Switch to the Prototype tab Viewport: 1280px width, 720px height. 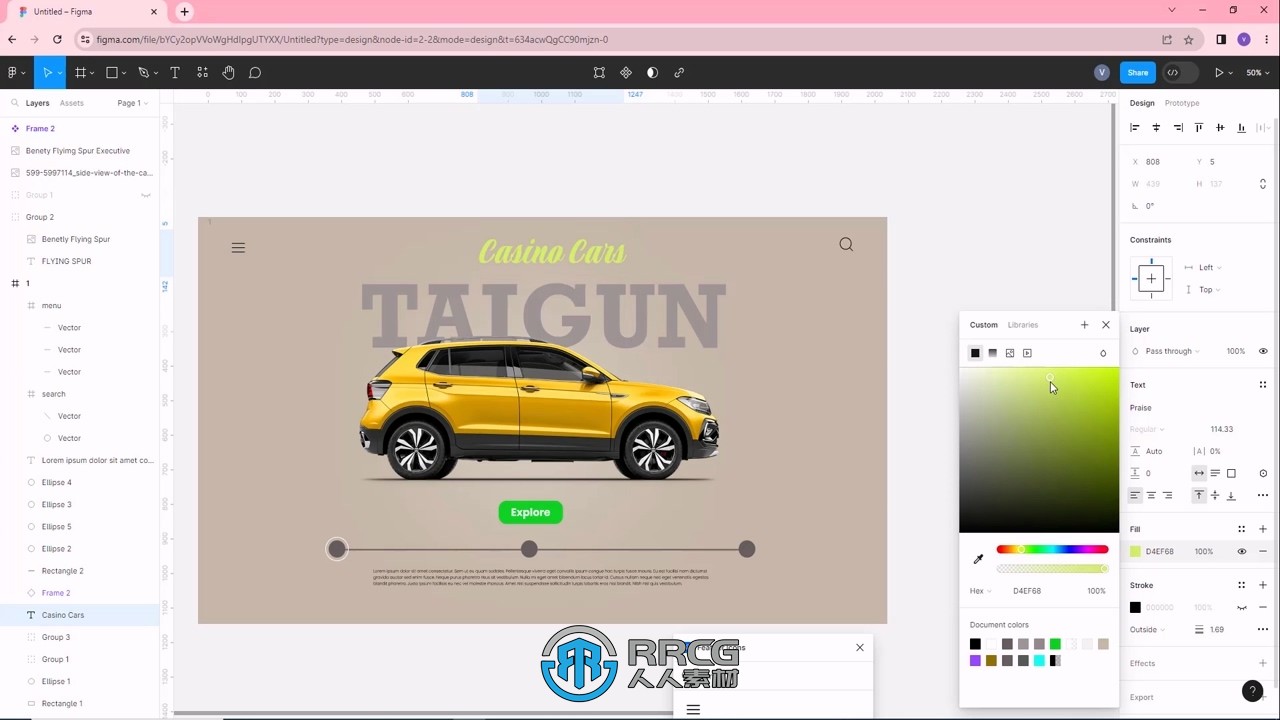pos(1182,103)
